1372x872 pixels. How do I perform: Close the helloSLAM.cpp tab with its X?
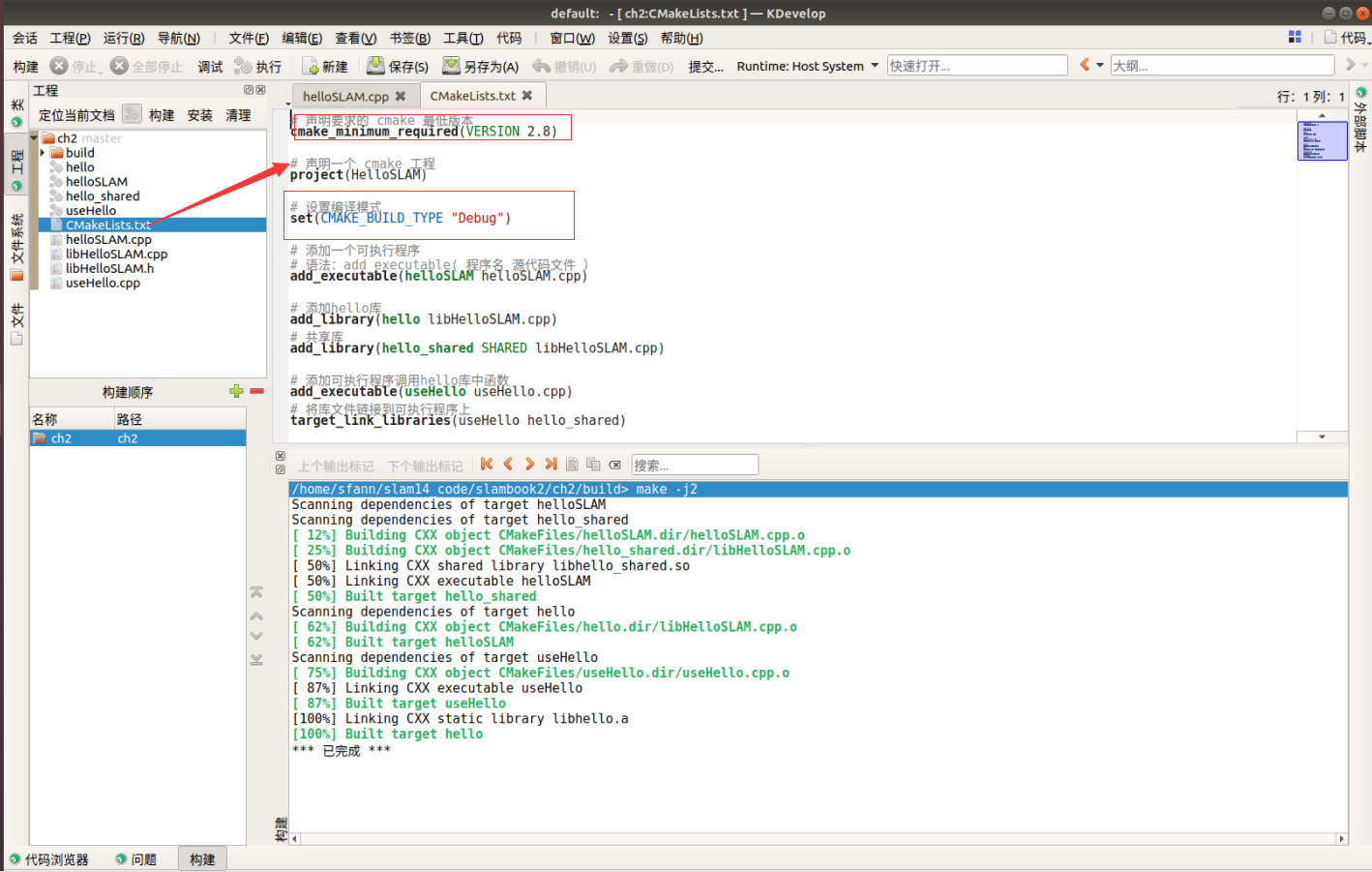tap(401, 96)
